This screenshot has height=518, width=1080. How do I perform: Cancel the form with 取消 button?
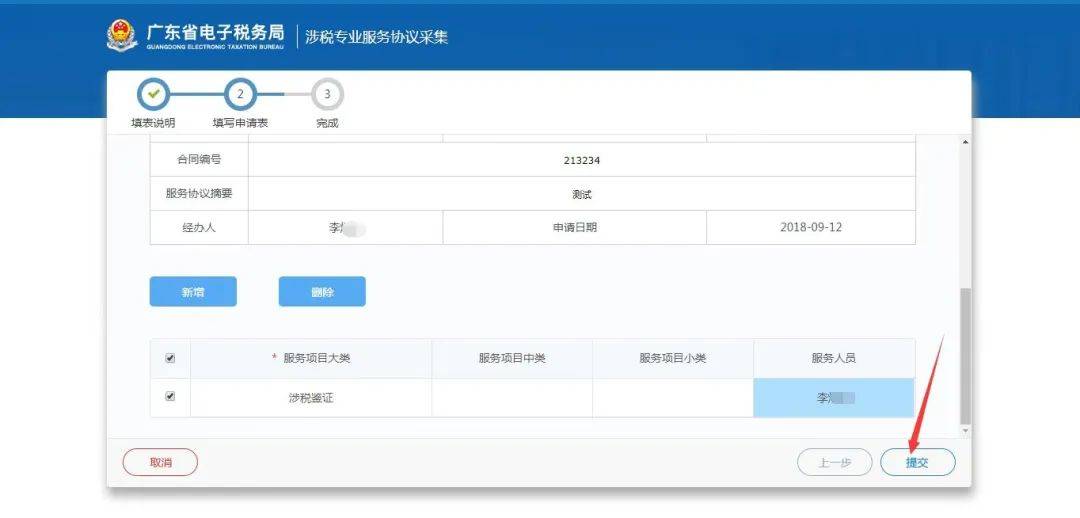160,462
